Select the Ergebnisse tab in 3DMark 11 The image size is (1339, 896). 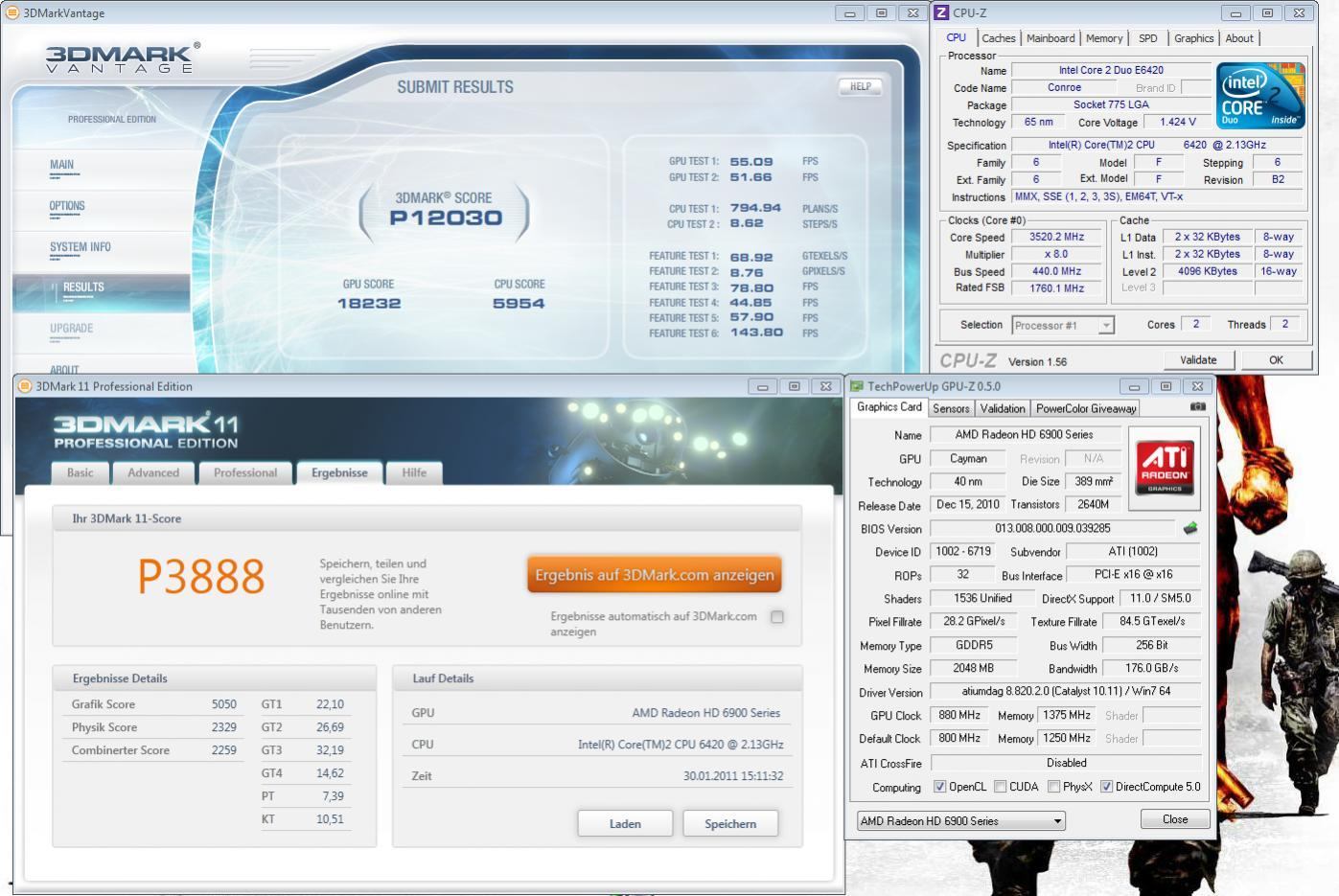pos(339,472)
